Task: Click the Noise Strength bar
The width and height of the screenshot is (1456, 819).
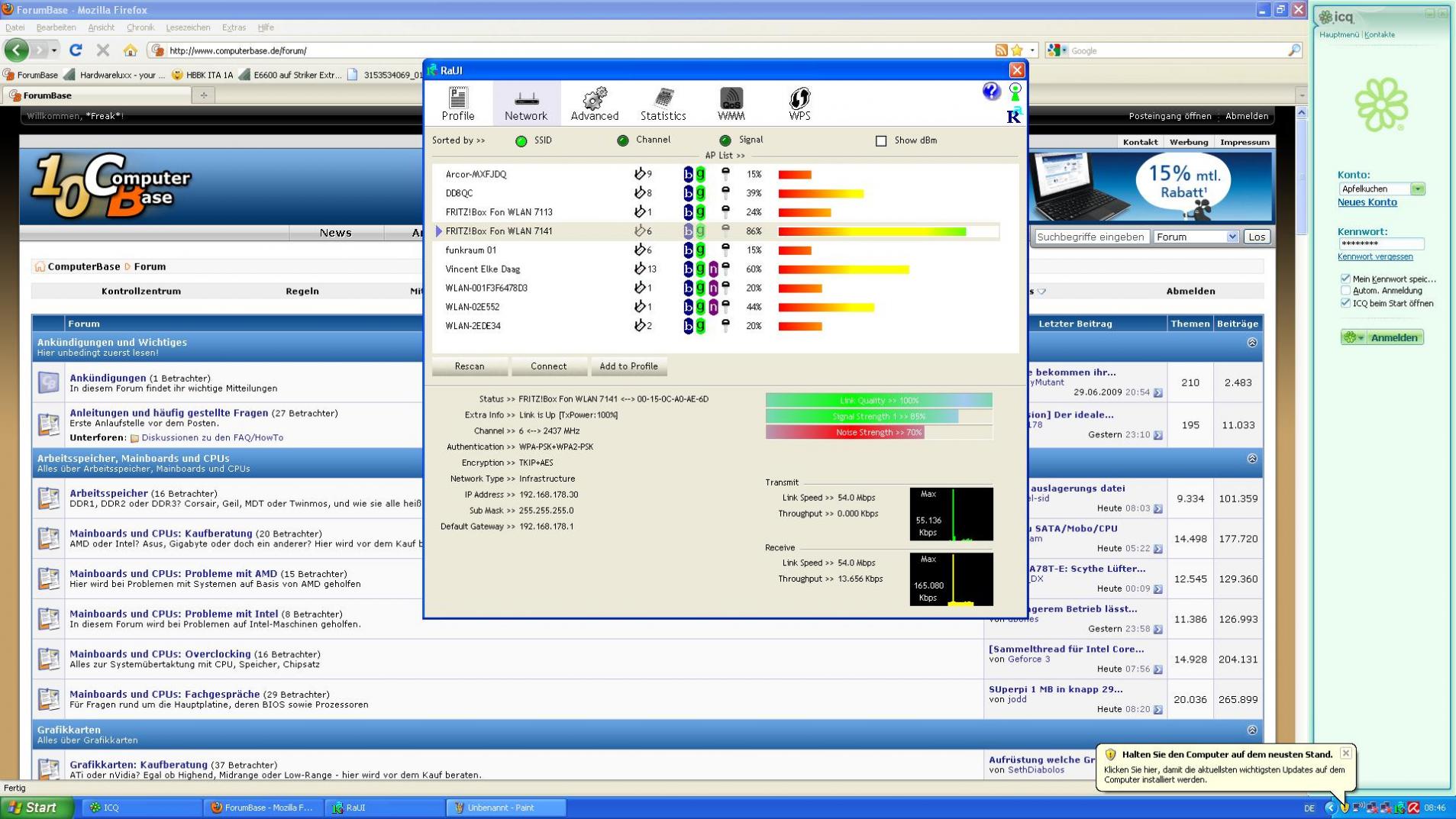Action: pos(879,433)
